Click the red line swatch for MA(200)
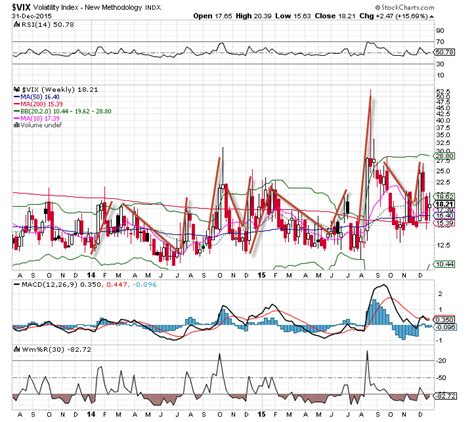The image size is (474, 422). [x=17, y=104]
